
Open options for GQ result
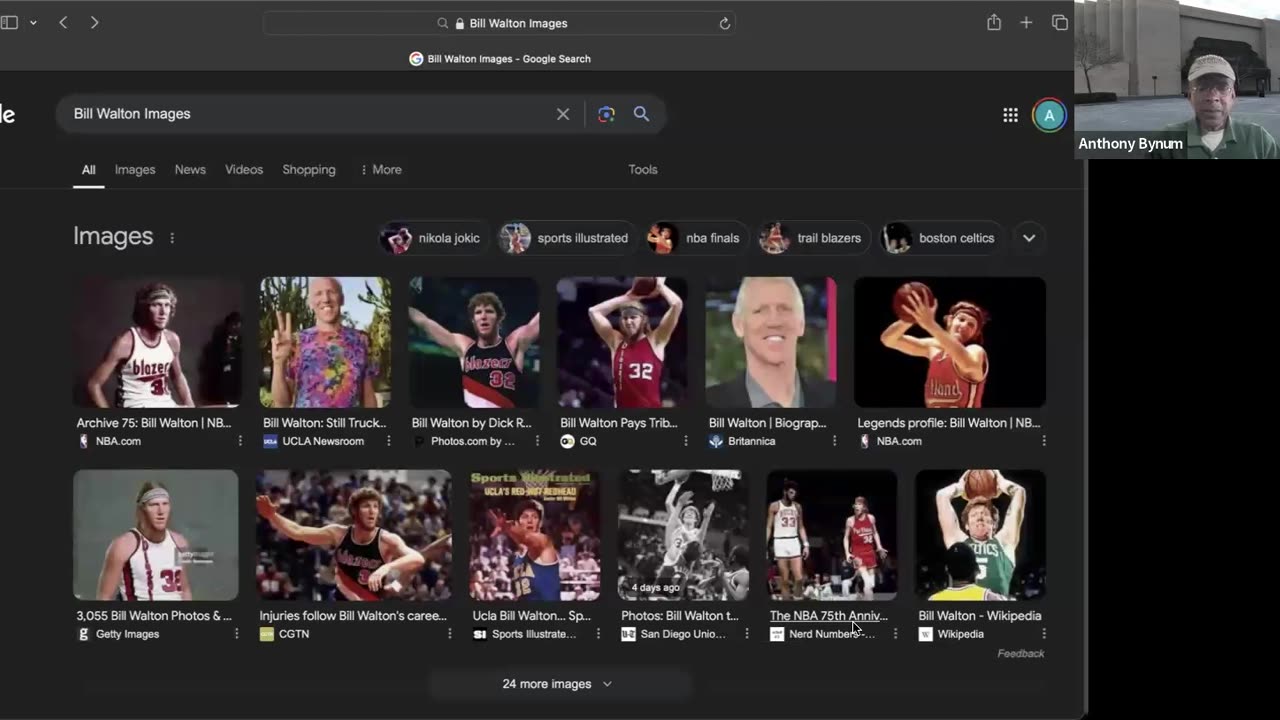click(686, 441)
